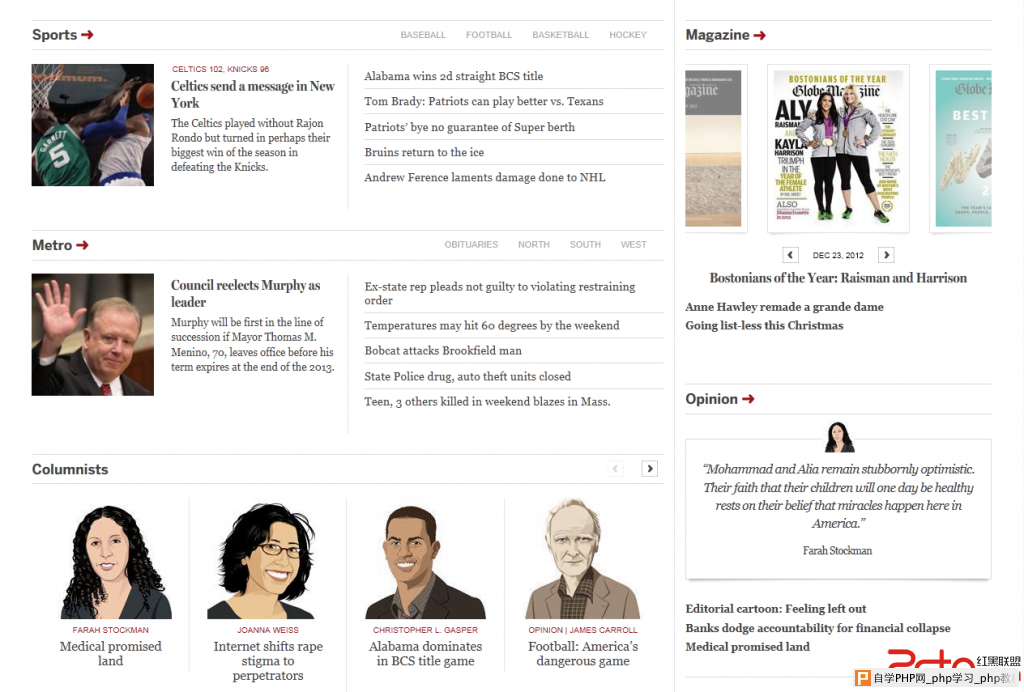This screenshot has height=692, width=1024.
Task: Click the 'CELTICS 102, KNICKS 96' kicker
Action: tap(220, 69)
